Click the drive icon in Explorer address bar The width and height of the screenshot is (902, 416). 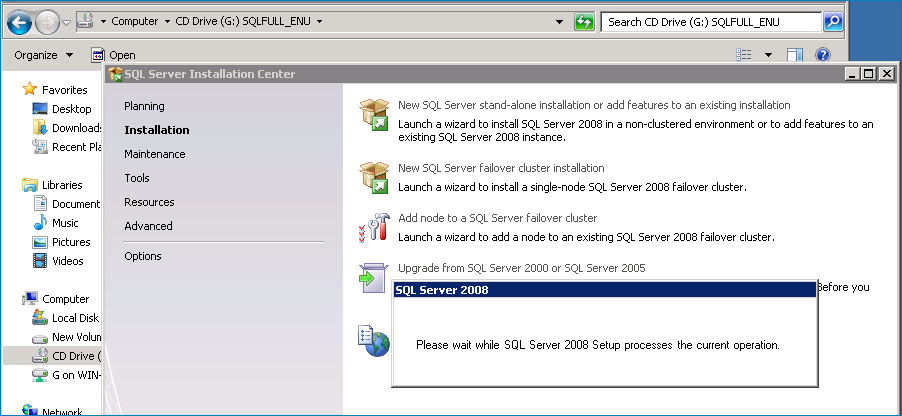point(85,21)
